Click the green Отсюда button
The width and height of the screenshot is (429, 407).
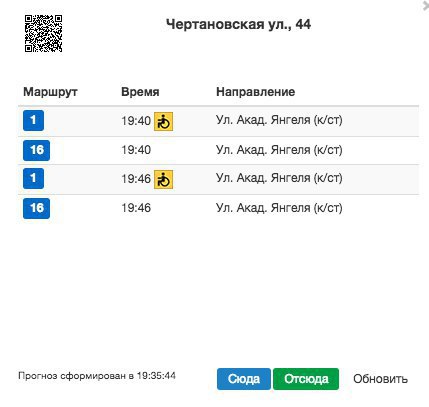(x=306, y=379)
